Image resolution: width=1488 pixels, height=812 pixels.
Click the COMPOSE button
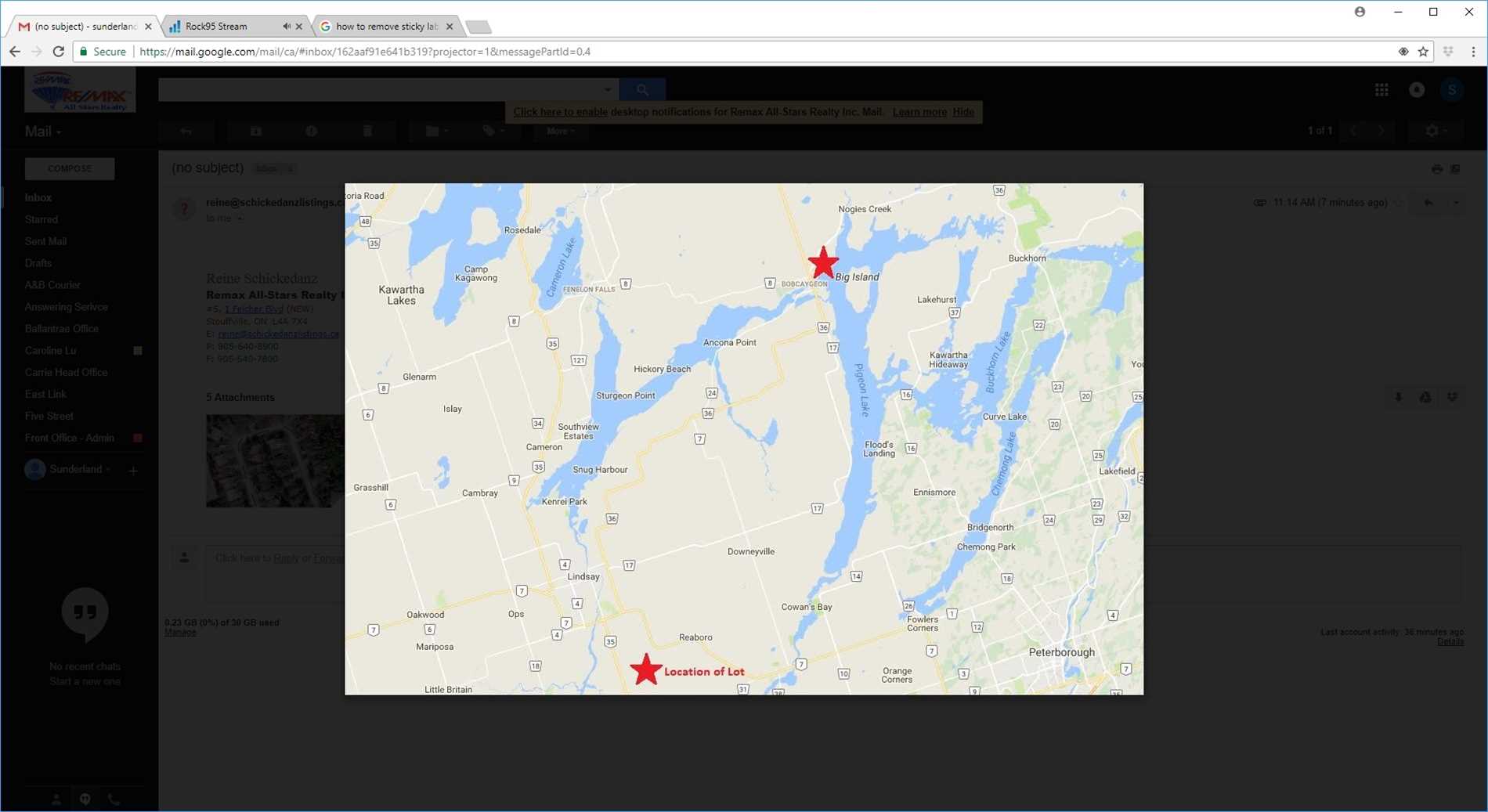(x=70, y=168)
